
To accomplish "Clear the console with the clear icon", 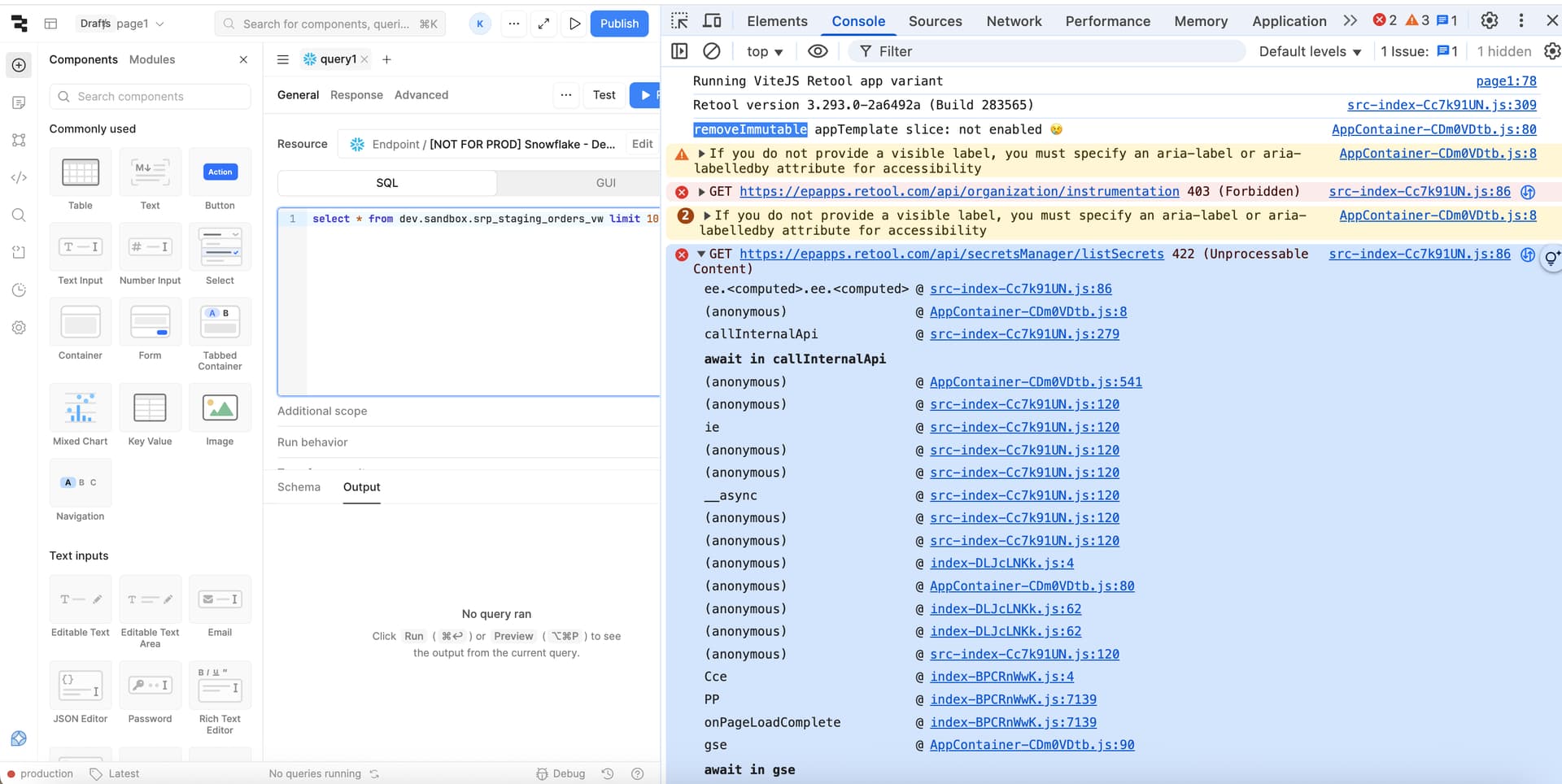I will pos(712,51).
